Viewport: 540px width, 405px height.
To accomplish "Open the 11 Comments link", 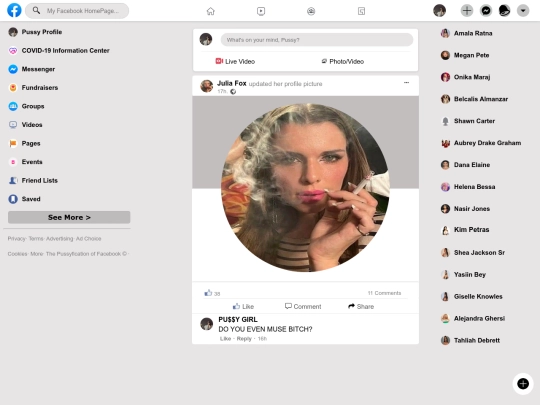I will point(384,293).
